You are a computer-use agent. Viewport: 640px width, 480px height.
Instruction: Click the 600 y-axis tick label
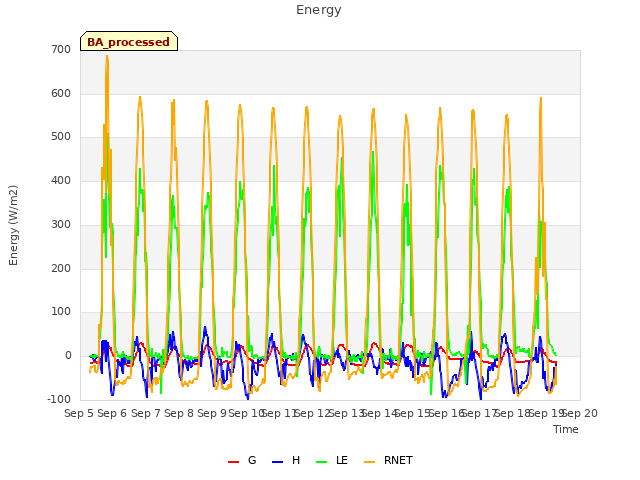(x=61, y=93)
